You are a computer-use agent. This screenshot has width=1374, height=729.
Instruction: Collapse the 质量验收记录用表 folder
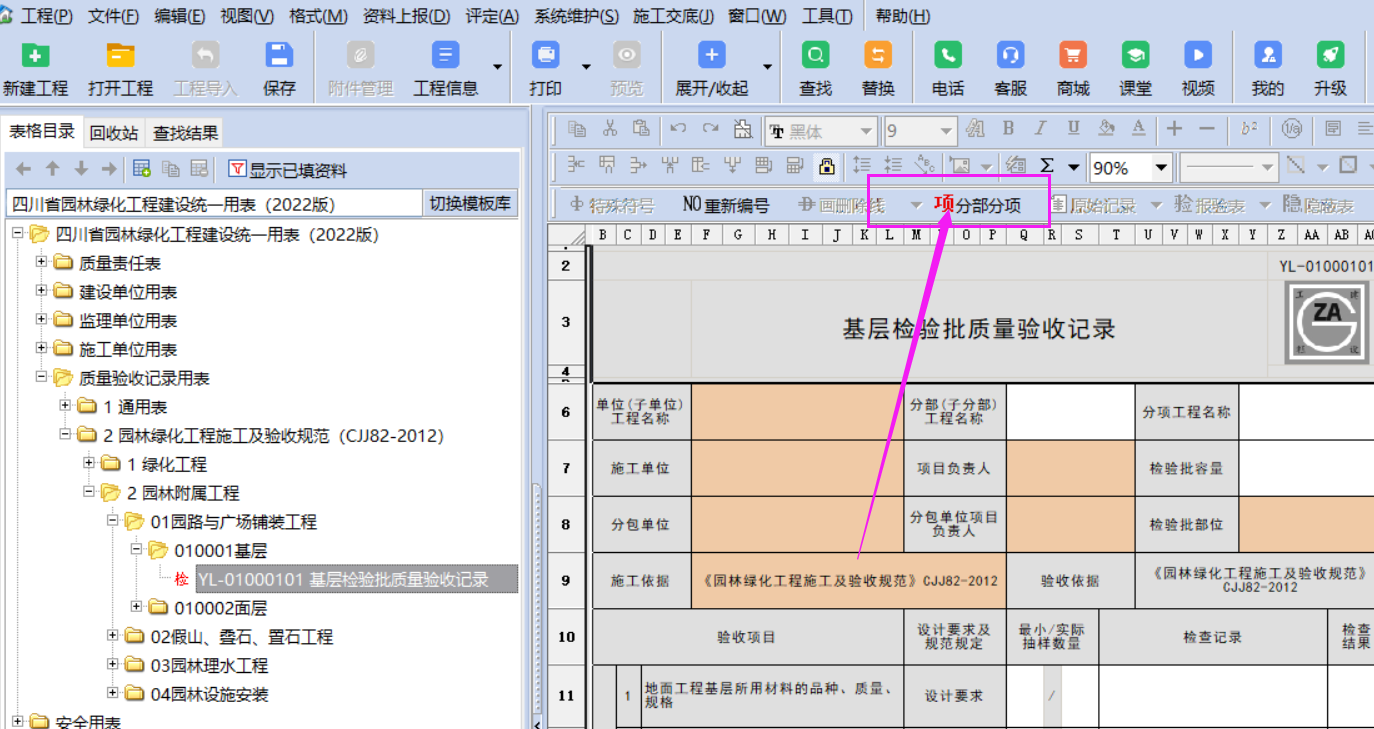click(41, 377)
